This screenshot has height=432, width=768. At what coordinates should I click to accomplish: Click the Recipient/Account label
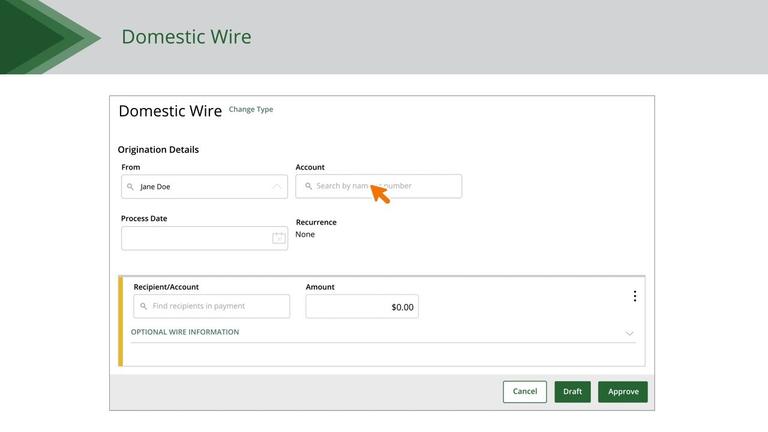point(166,287)
